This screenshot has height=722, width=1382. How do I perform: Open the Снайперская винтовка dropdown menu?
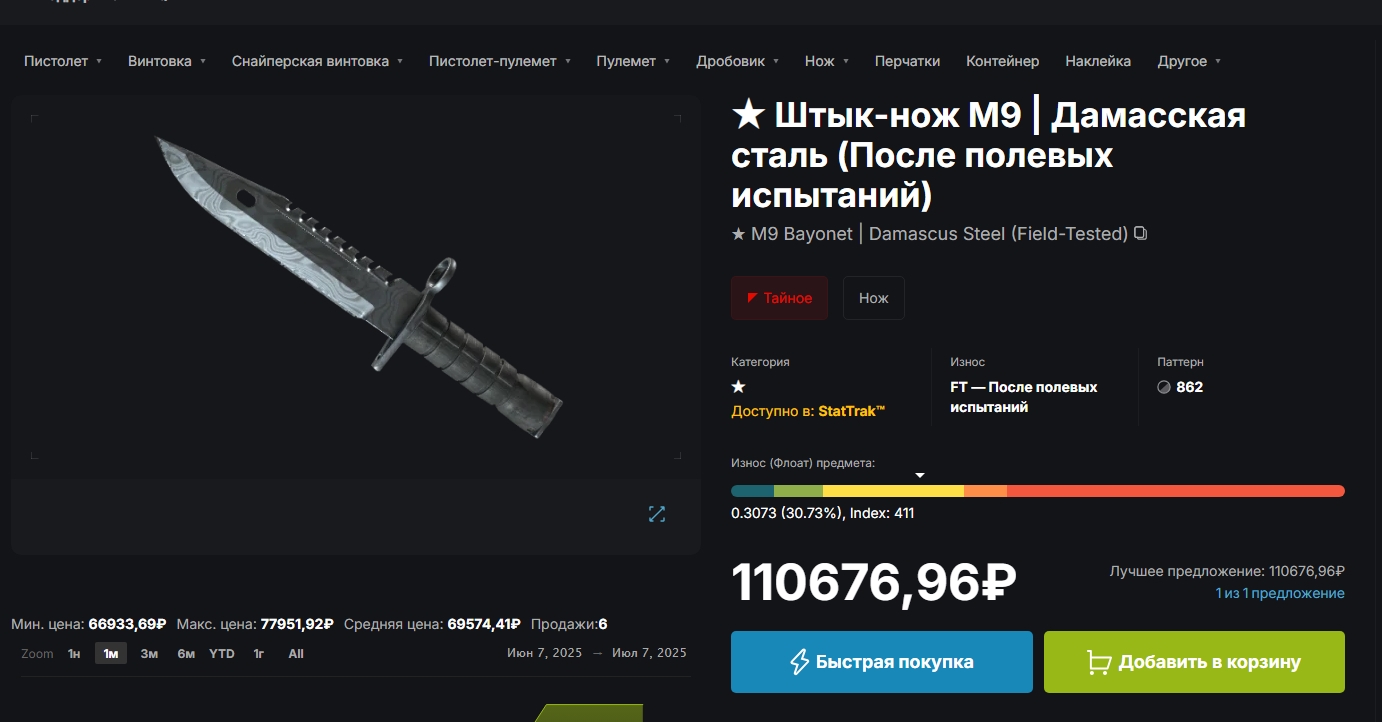tap(318, 61)
